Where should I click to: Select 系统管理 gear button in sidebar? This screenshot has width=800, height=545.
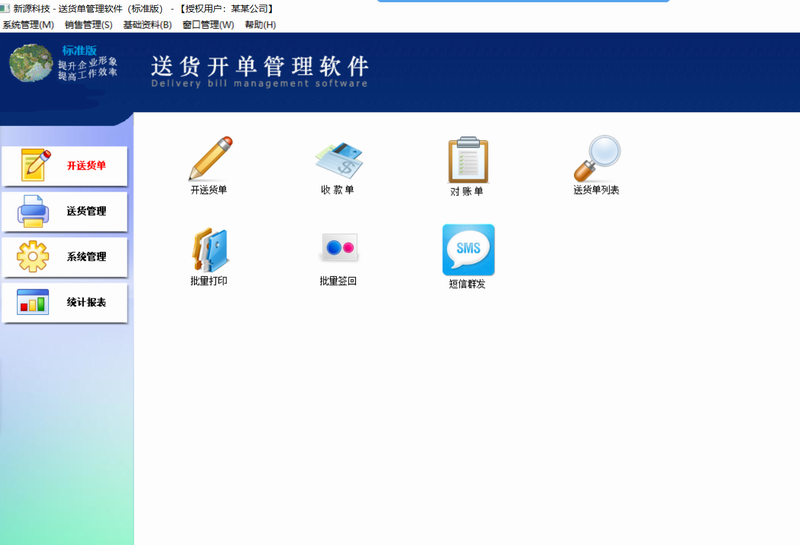coord(66,257)
